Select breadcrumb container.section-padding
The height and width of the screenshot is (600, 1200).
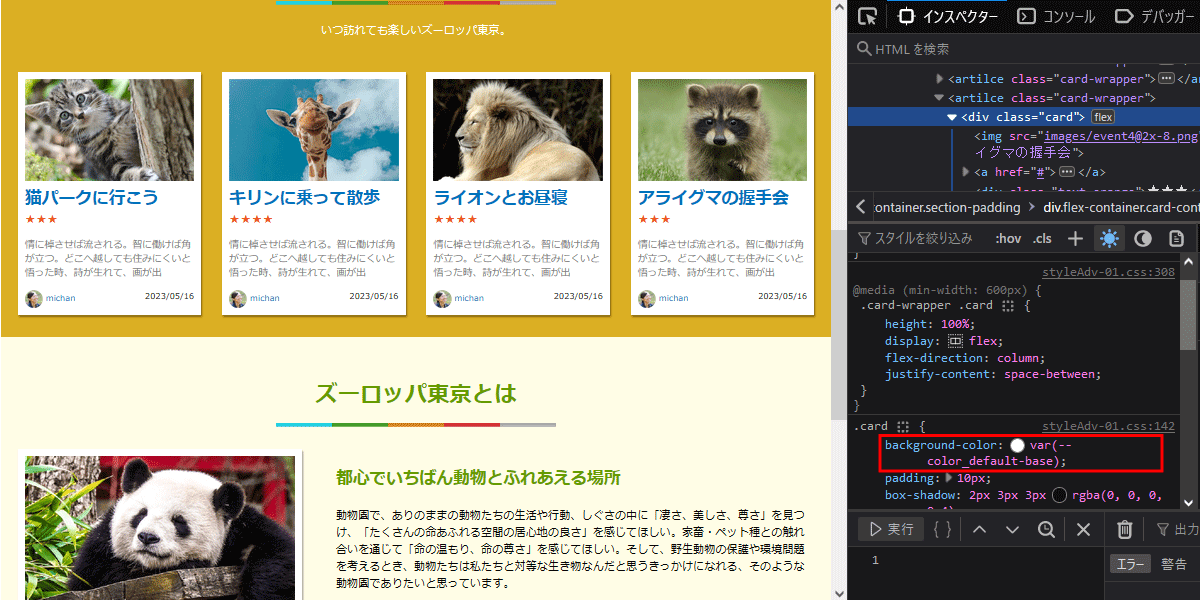[x=947, y=207]
